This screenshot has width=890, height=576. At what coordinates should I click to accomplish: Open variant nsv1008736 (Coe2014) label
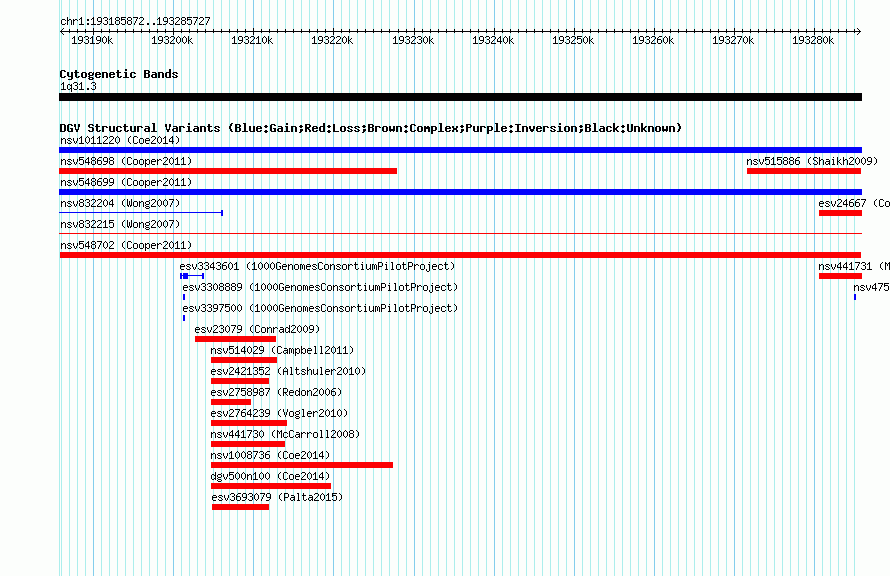[x=270, y=455]
